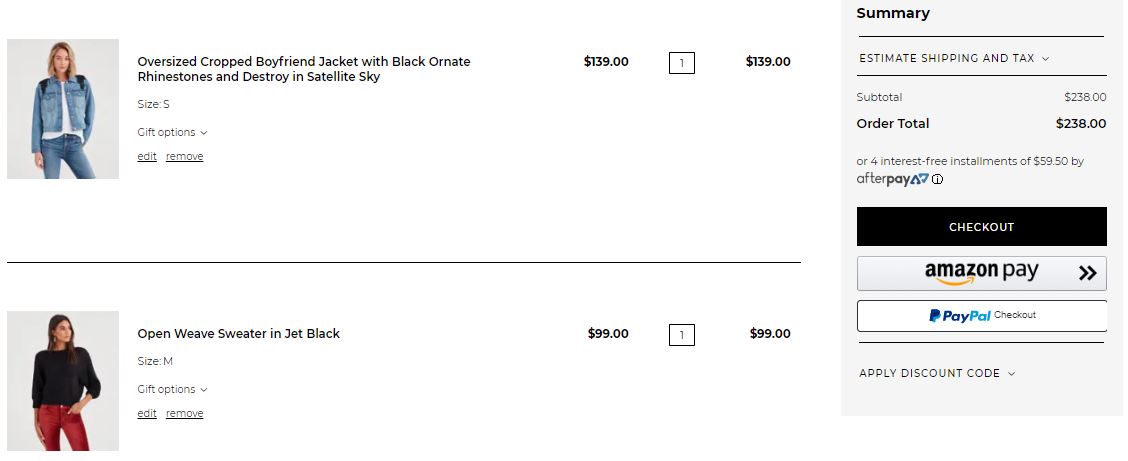The height and width of the screenshot is (461, 1128).
Task: Click the Afterpay logo
Action: click(x=892, y=180)
